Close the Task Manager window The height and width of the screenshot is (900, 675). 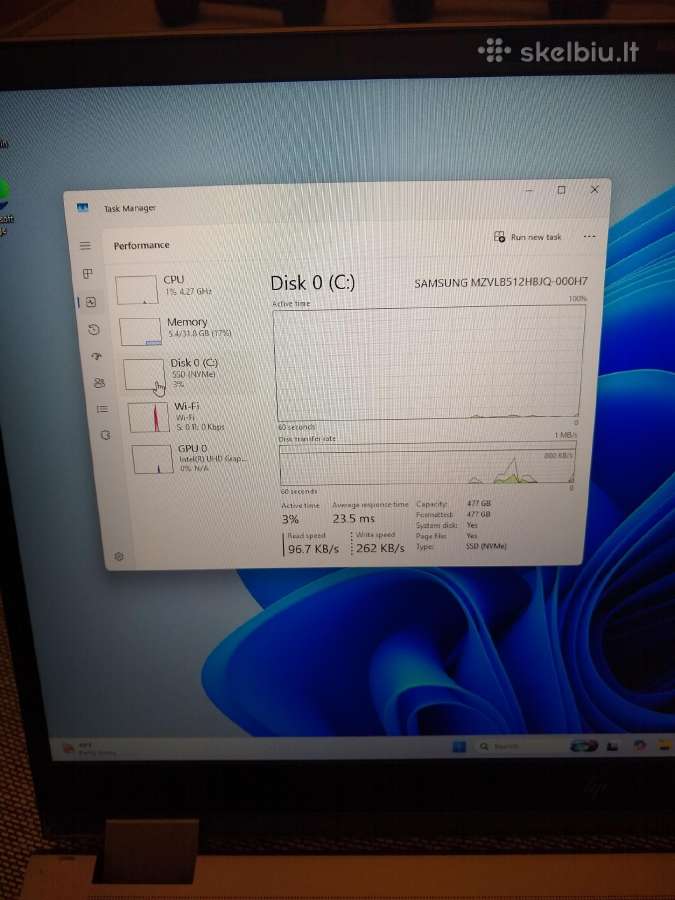[595, 189]
